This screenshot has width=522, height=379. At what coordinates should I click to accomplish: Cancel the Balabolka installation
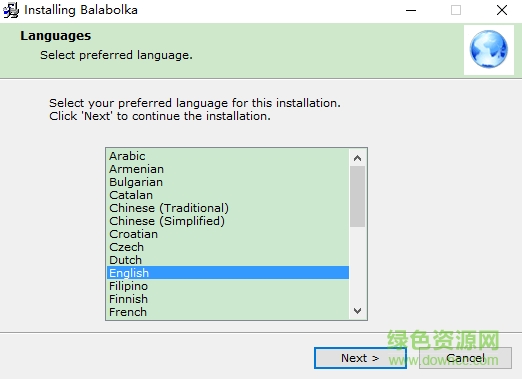pos(465,358)
